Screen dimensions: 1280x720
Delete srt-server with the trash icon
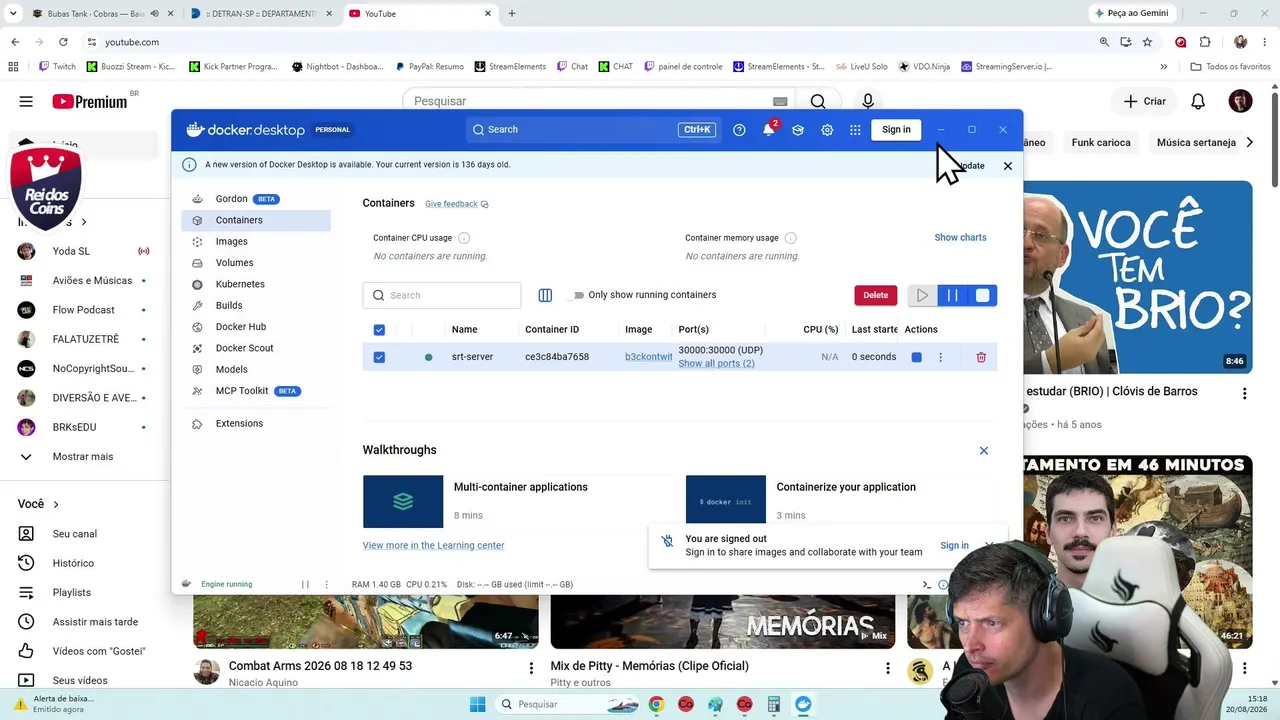pyautogui.click(x=981, y=357)
